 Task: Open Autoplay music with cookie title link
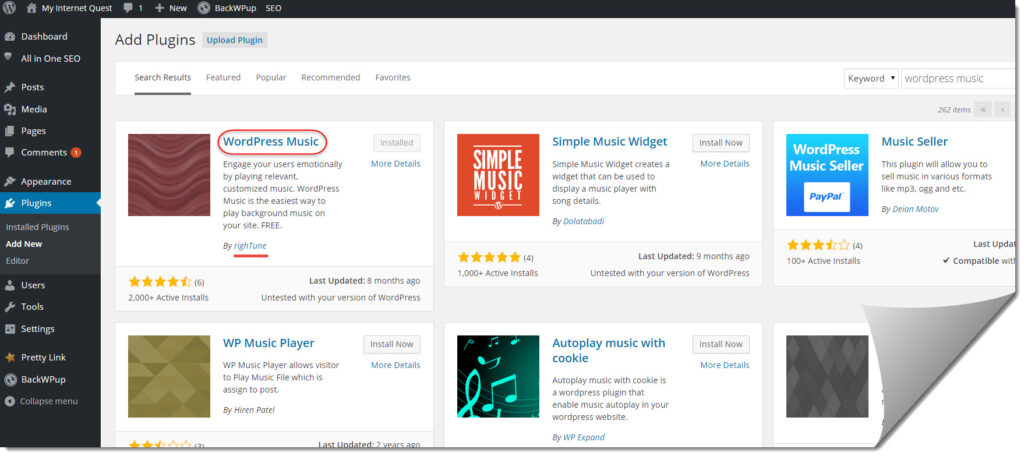(609, 350)
